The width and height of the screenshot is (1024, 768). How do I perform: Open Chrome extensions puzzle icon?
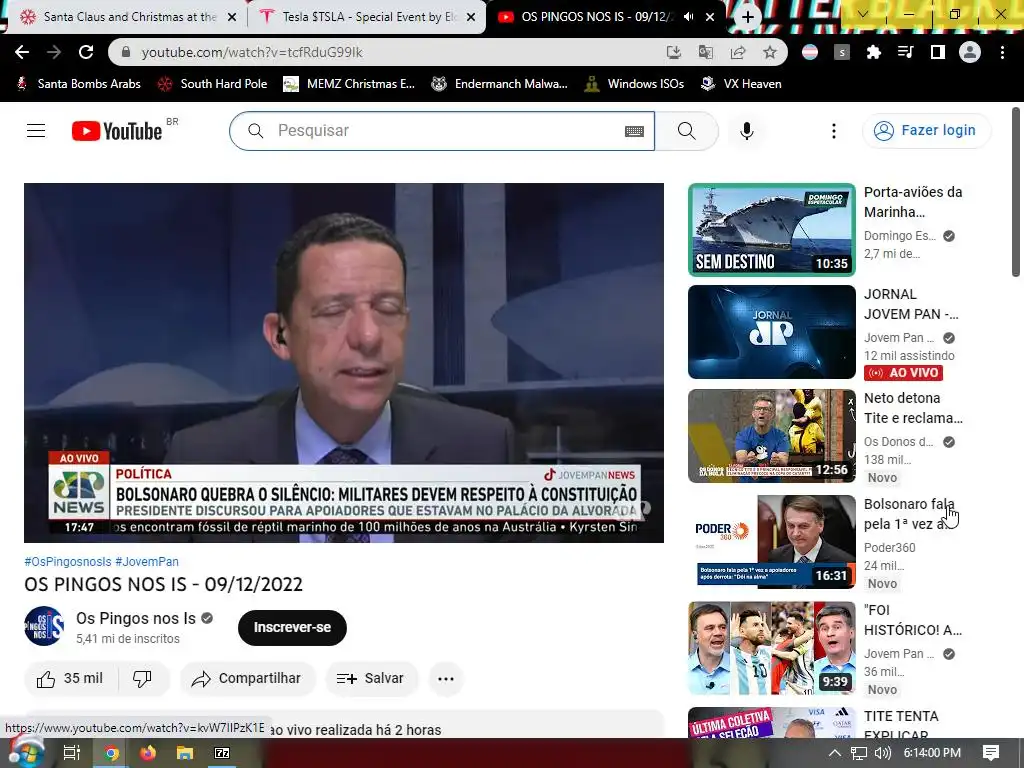coord(874,52)
